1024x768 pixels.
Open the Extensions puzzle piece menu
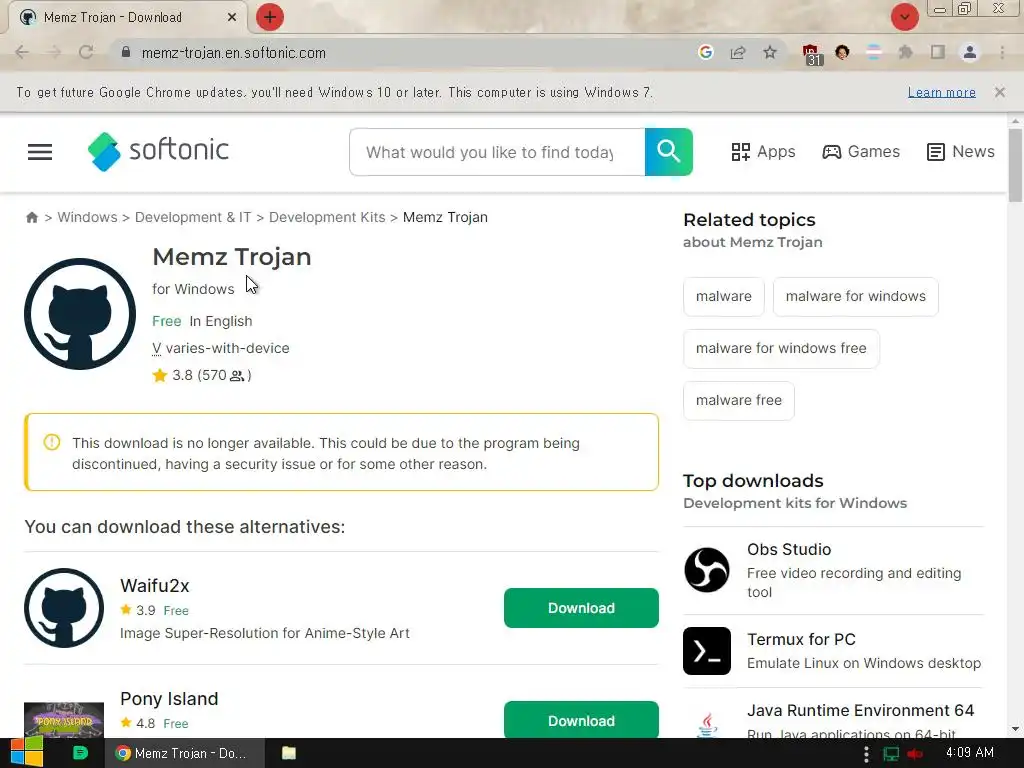905,52
